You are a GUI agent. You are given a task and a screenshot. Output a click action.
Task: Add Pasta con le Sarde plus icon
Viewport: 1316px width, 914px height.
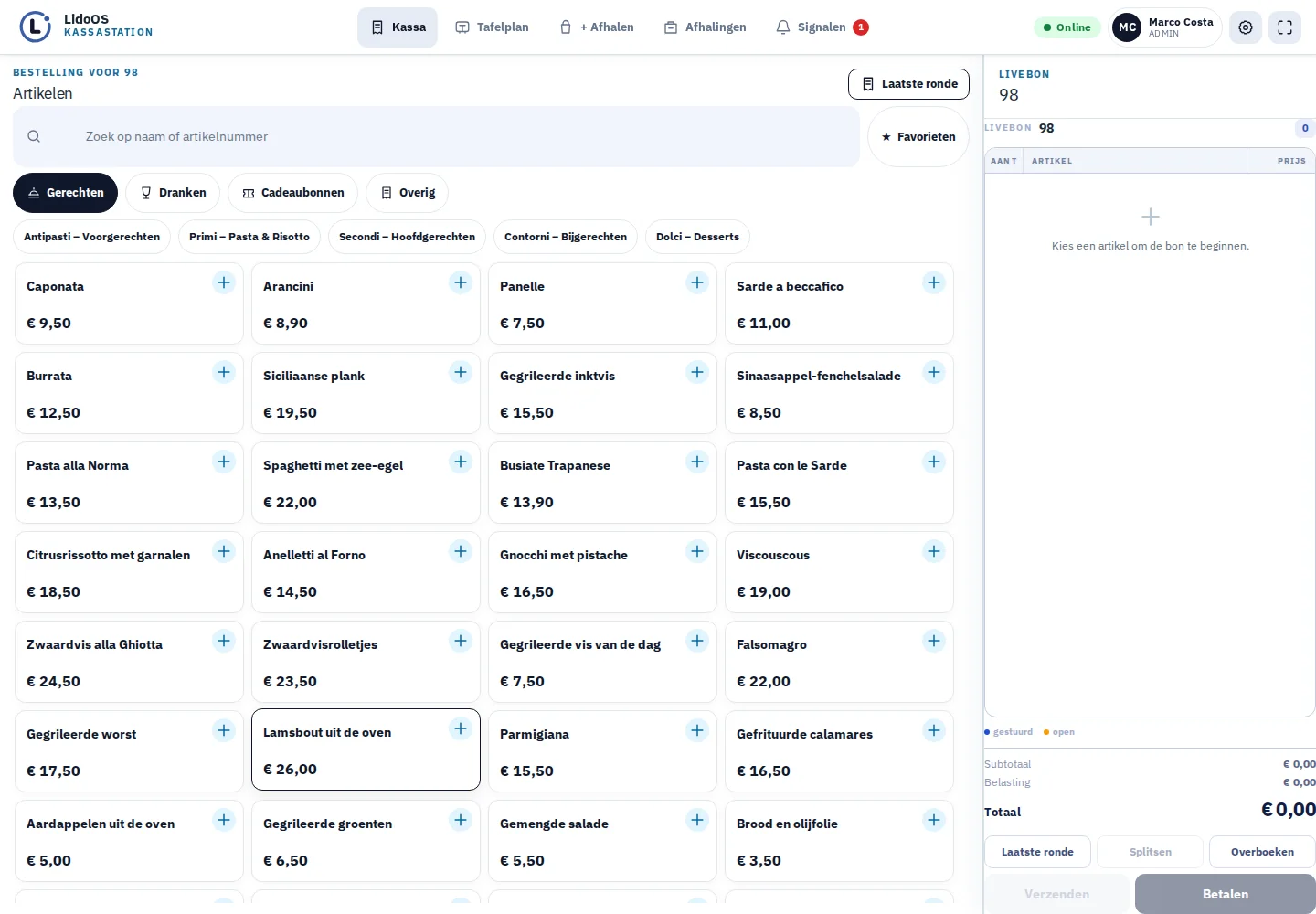pyautogui.click(x=934, y=462)
